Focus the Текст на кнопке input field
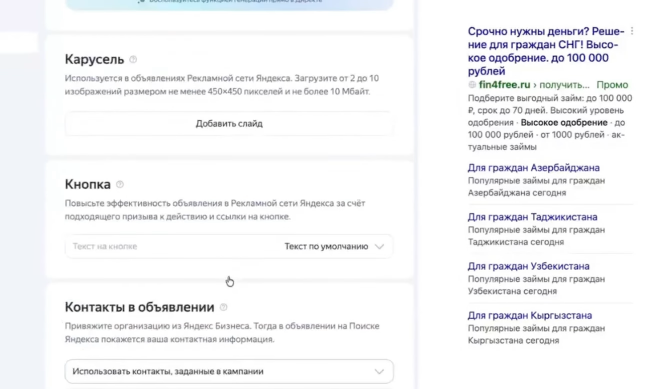The width and height of the screenshot is (661, 389). (x=169, y=246)
